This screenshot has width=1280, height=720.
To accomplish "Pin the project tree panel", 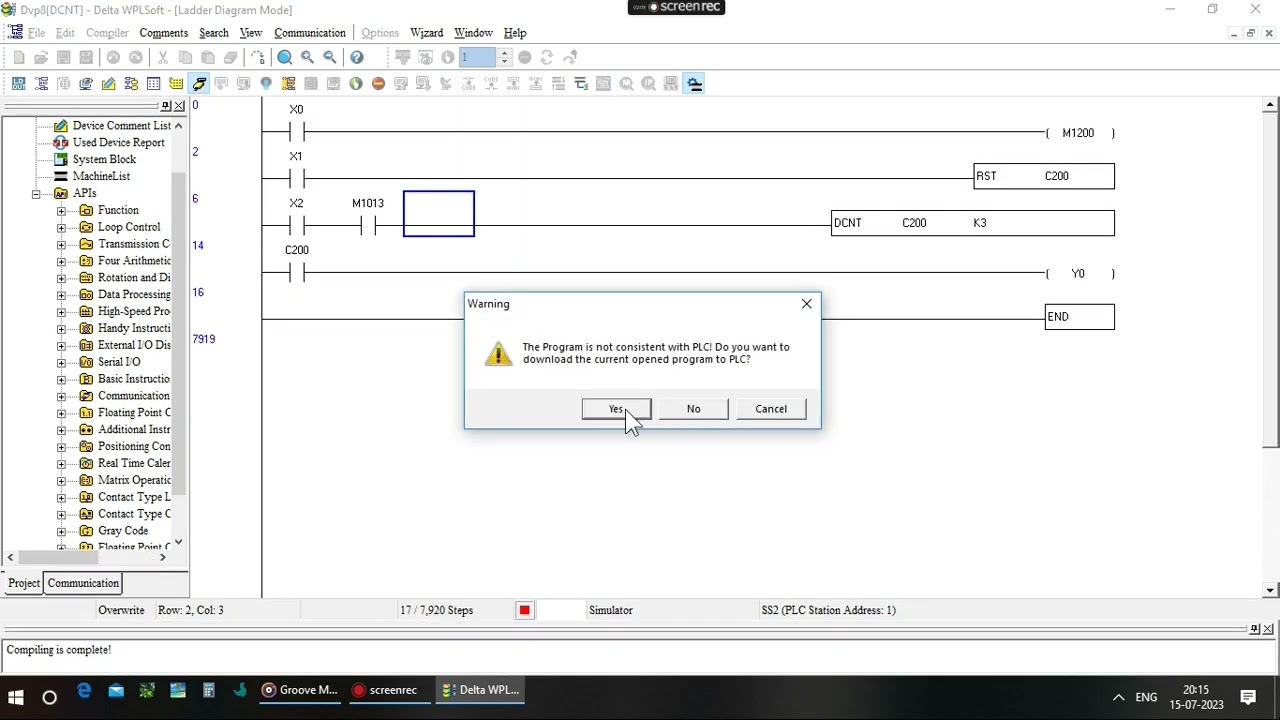I will tap(166, 106).
